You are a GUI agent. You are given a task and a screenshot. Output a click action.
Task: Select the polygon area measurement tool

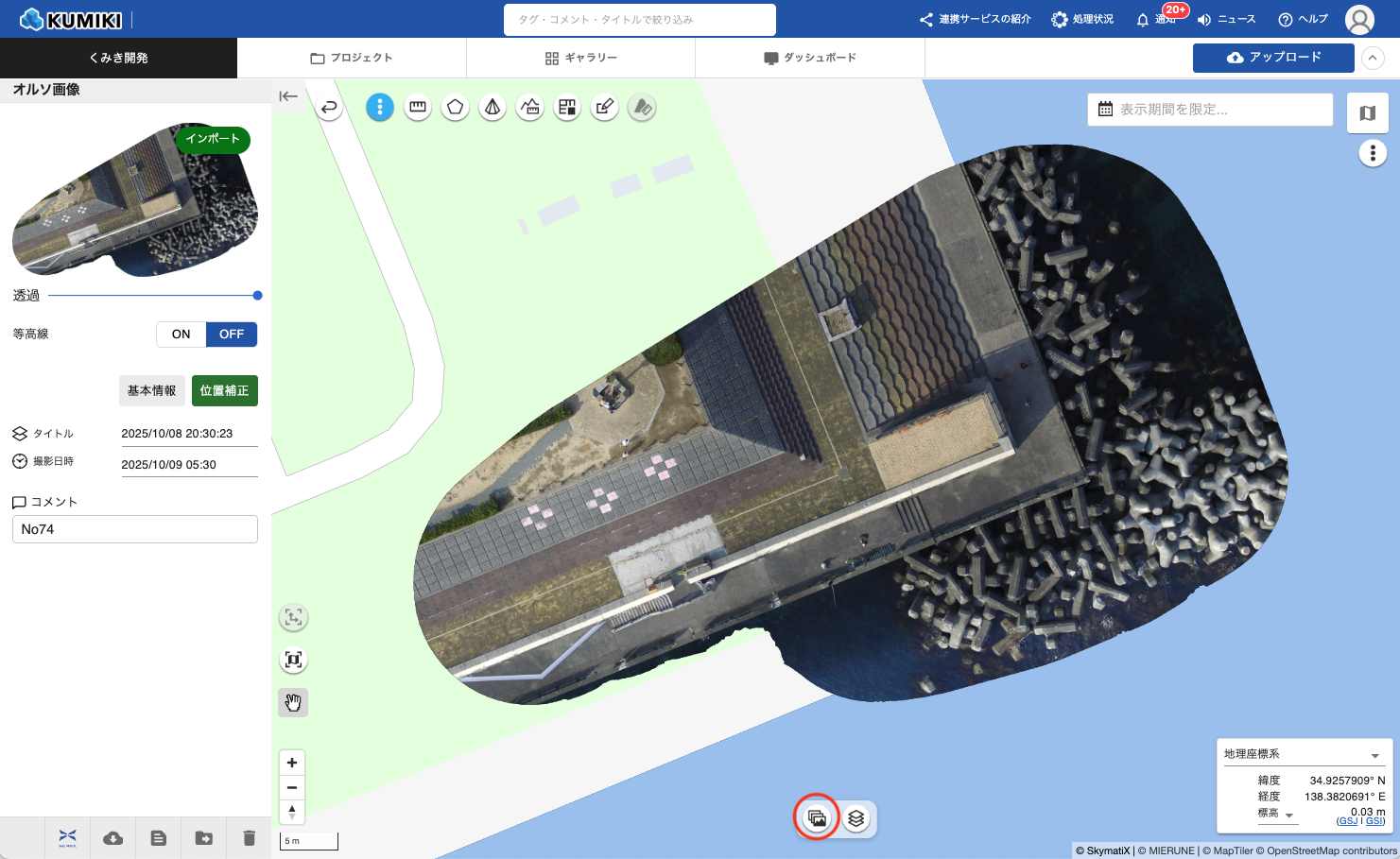(x=455, y=108)
